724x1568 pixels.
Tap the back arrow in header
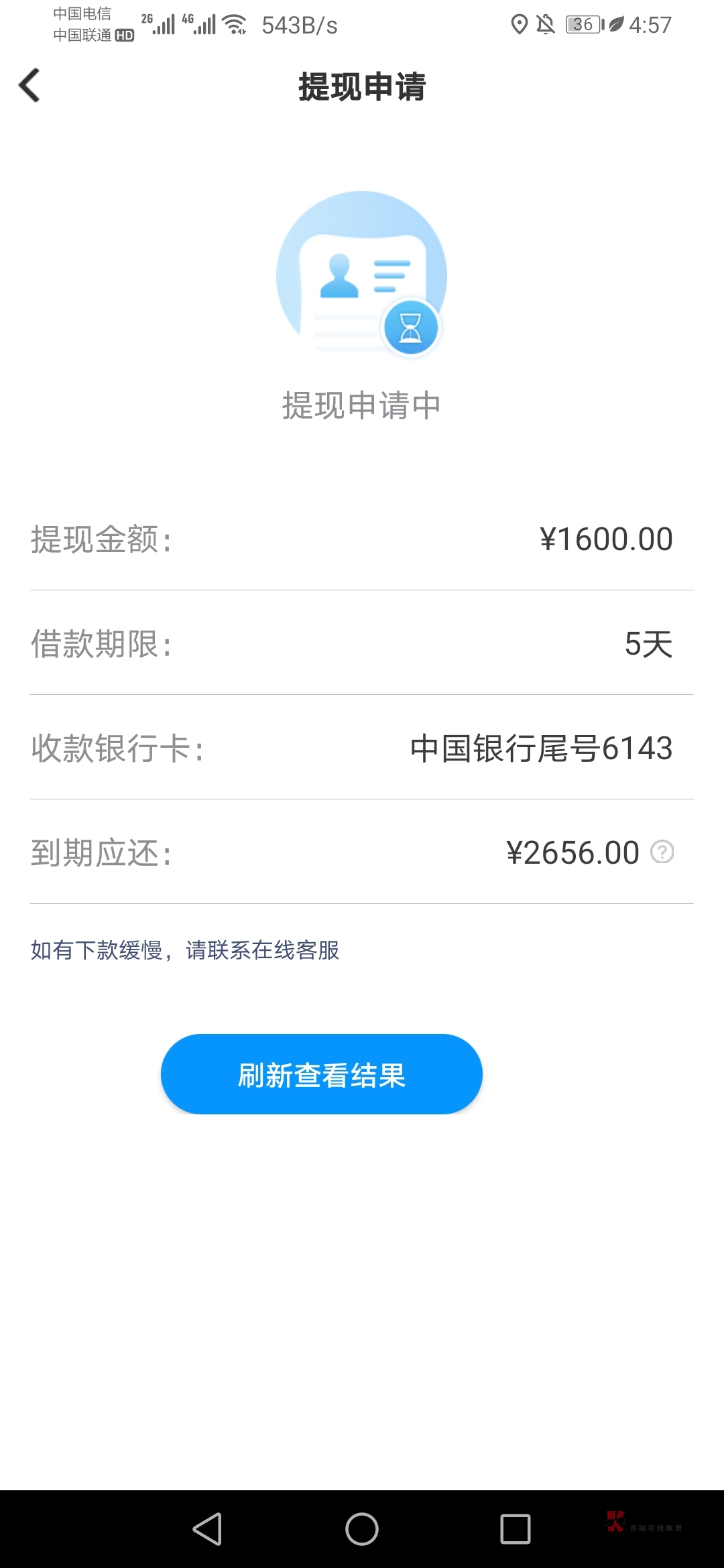(30, 86)
